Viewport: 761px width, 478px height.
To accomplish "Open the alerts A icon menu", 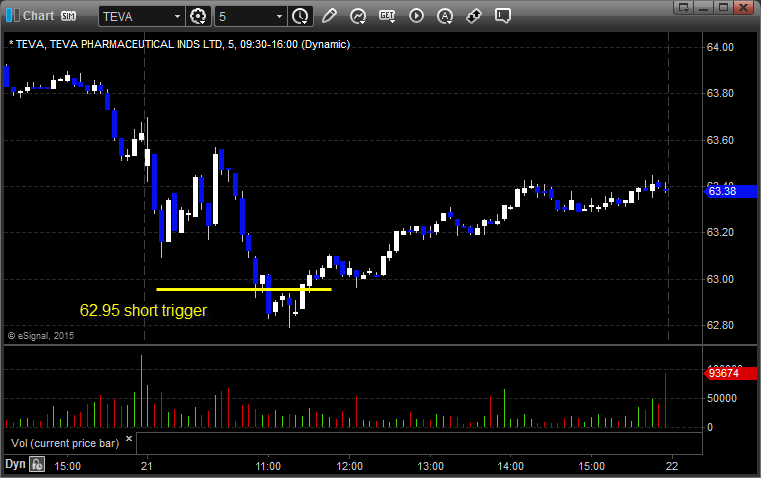I will coord(445,16).
